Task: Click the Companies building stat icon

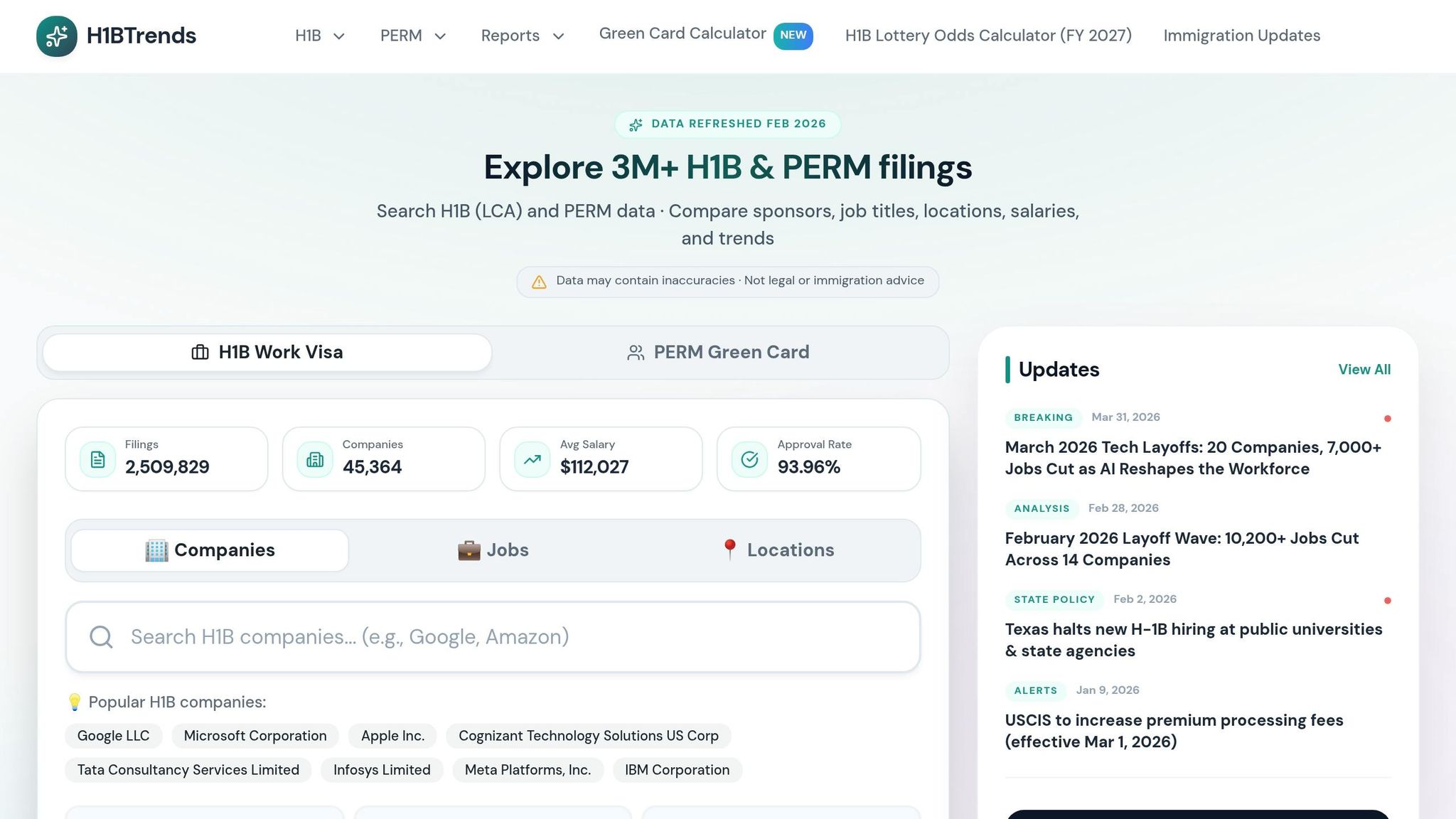Action: [315, 459]
